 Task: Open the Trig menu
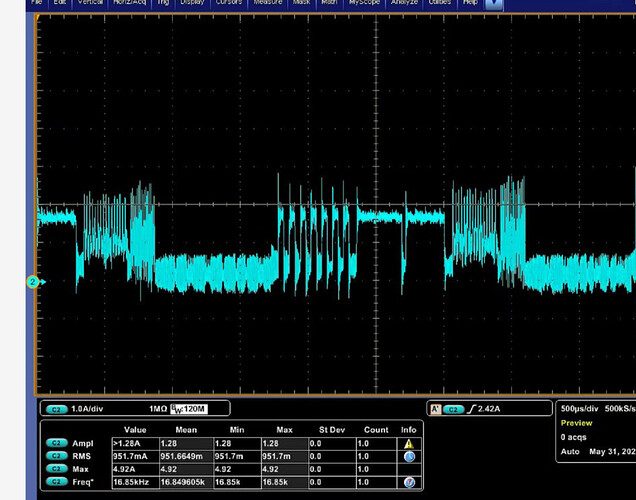point(163,2)
